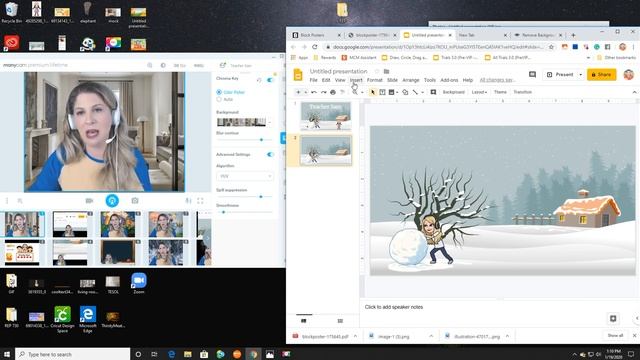Open the Microsoft Edge desktop shortcut

(88, 319)
